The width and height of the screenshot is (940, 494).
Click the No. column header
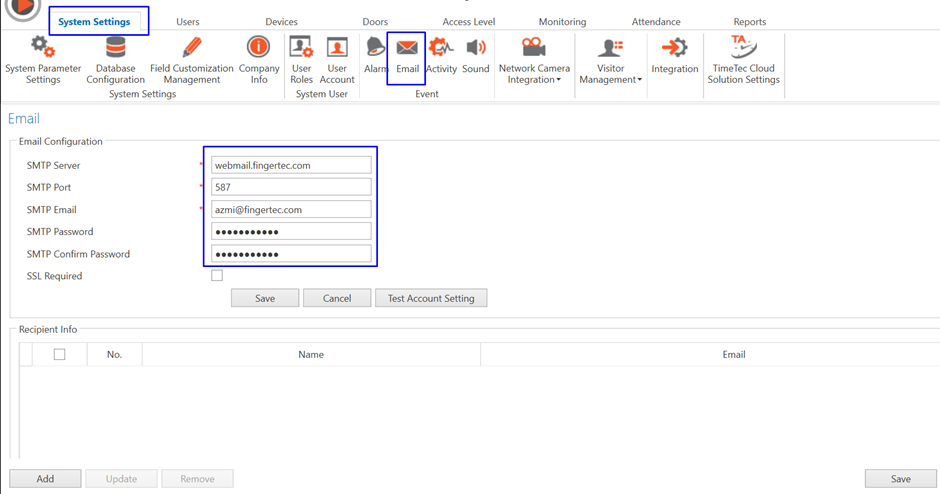[115, 354]
